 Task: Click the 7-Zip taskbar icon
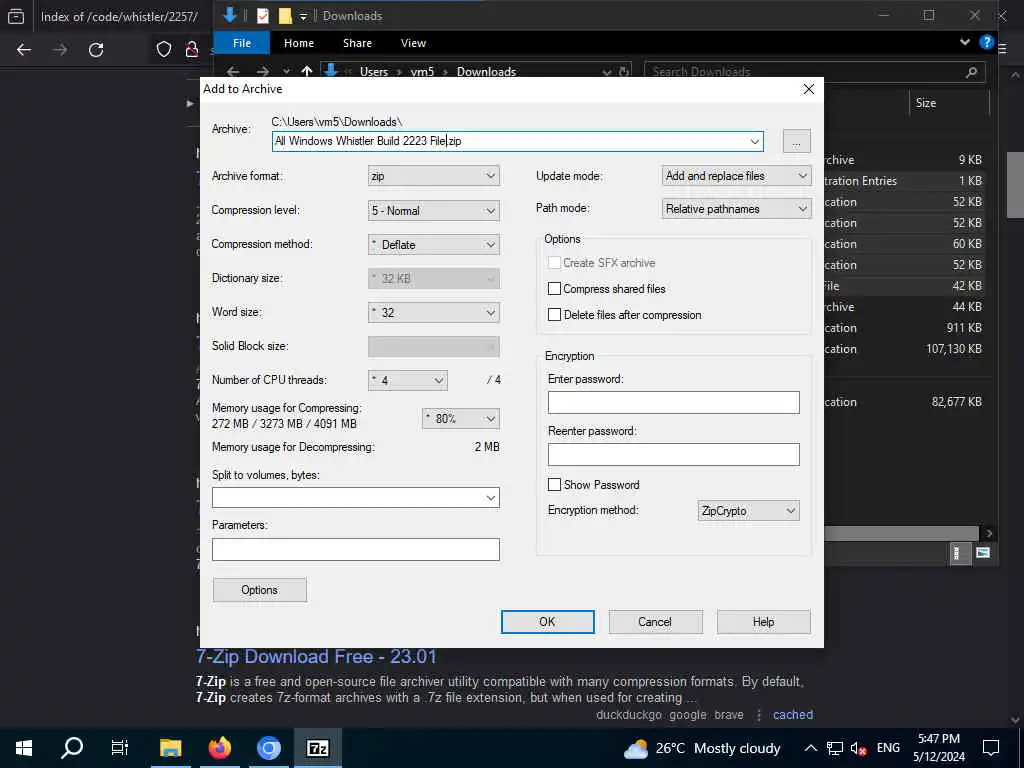coord(317,748)
